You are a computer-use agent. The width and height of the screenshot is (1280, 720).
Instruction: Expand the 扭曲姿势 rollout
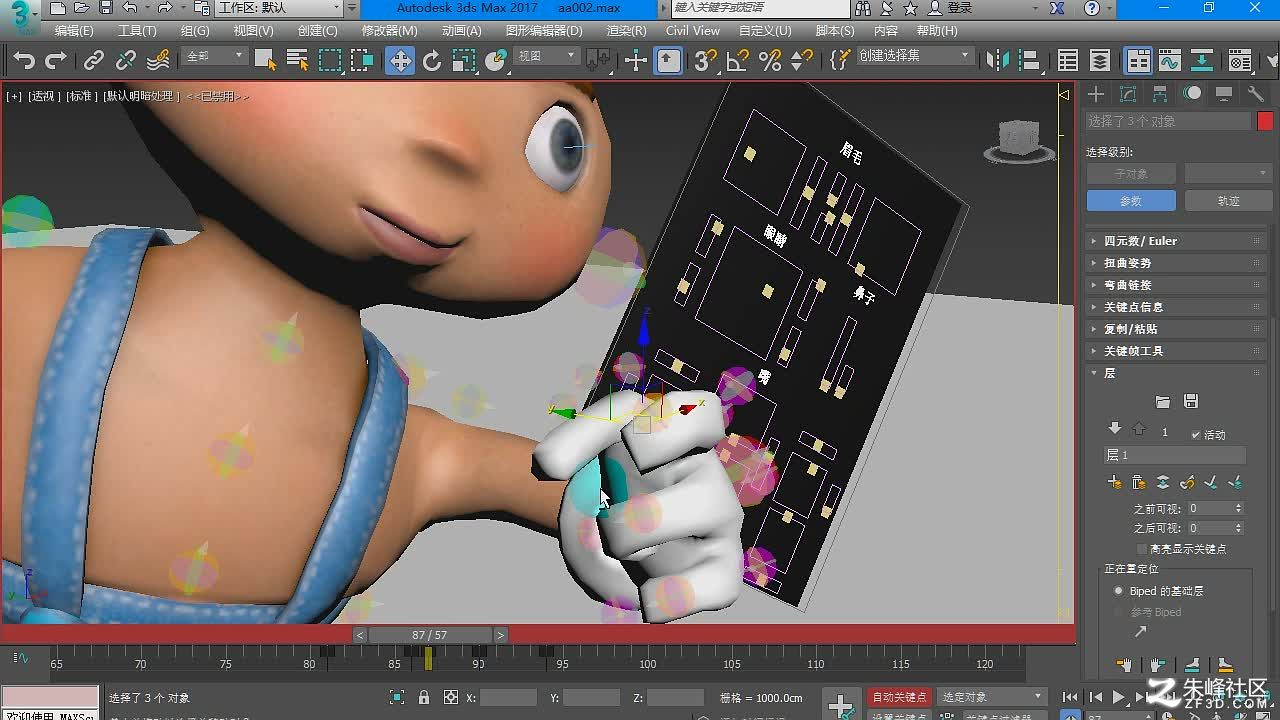1175,263
